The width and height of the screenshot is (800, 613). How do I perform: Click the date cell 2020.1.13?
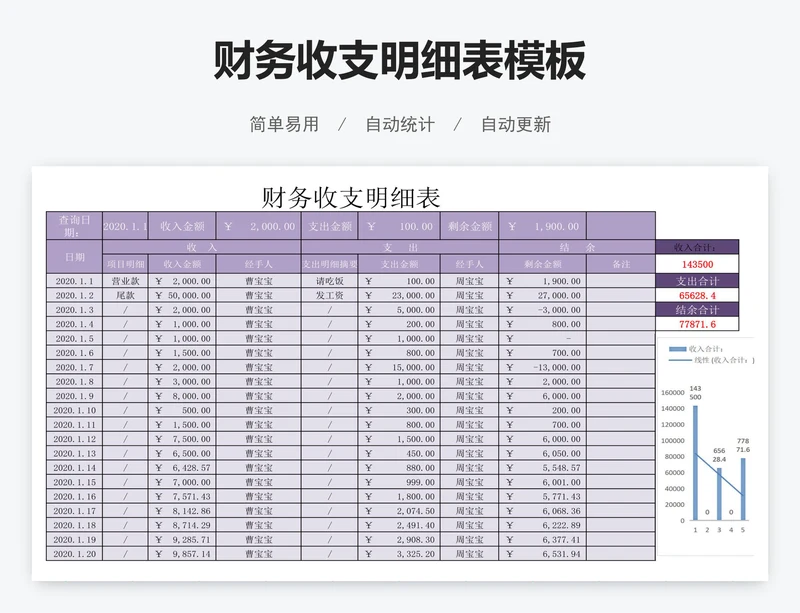(x=74, y=454)
